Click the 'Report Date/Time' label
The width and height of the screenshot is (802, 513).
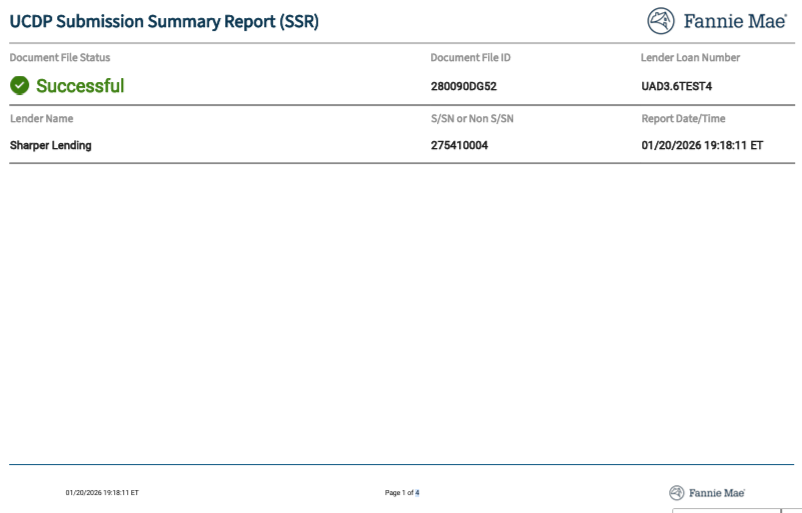683,118
